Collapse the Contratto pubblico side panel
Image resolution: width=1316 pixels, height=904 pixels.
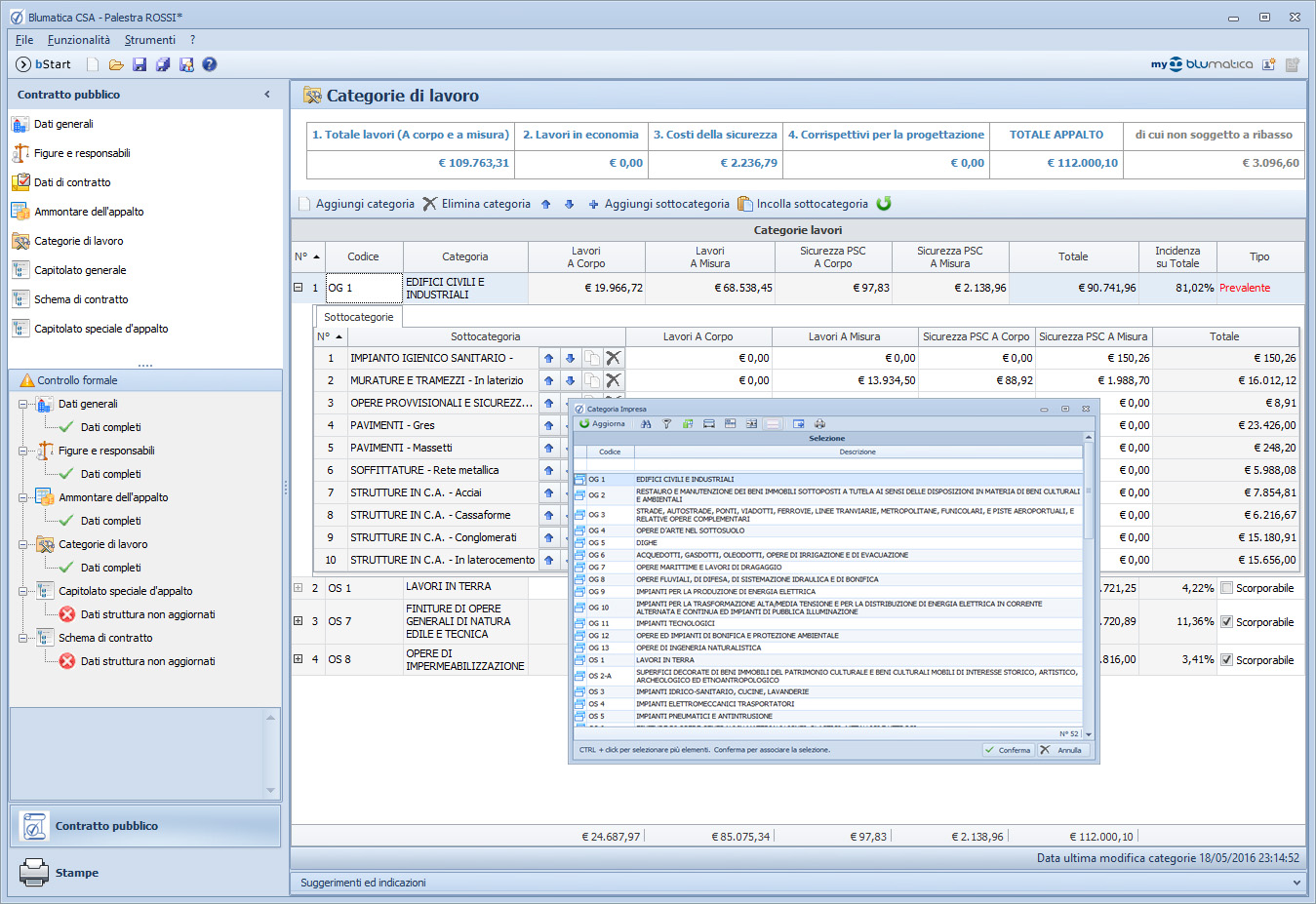coord(267,95)
